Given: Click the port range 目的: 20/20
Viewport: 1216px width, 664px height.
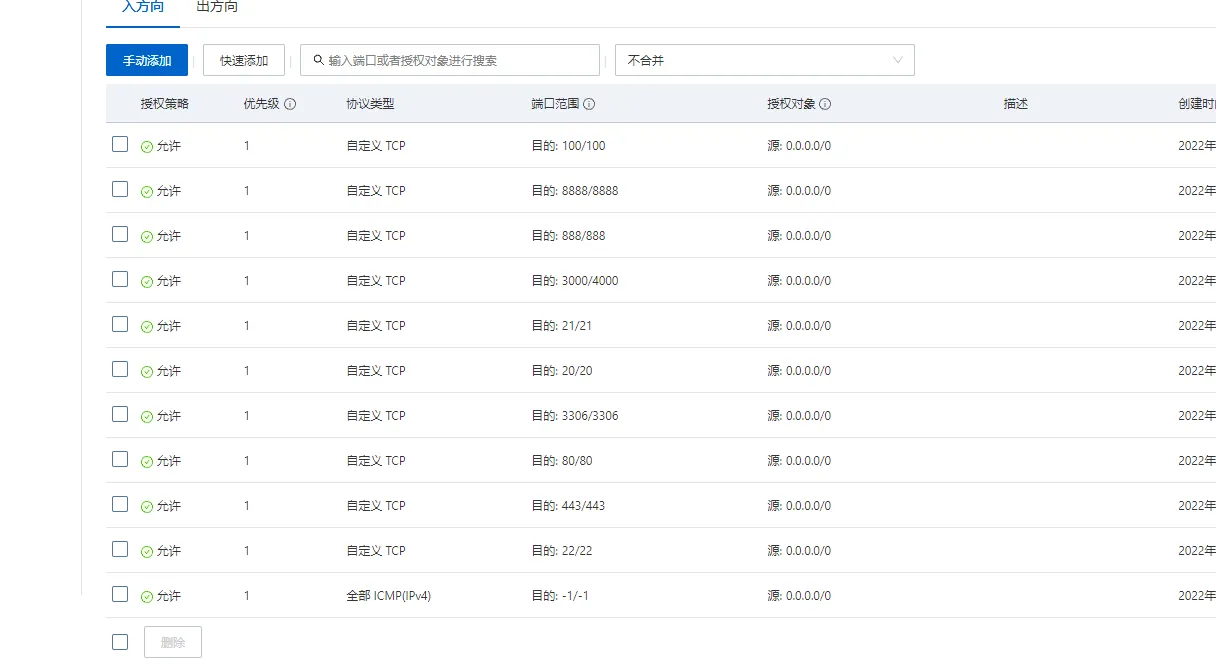Looking at the screenshot, I should click(x=562, y=371).
